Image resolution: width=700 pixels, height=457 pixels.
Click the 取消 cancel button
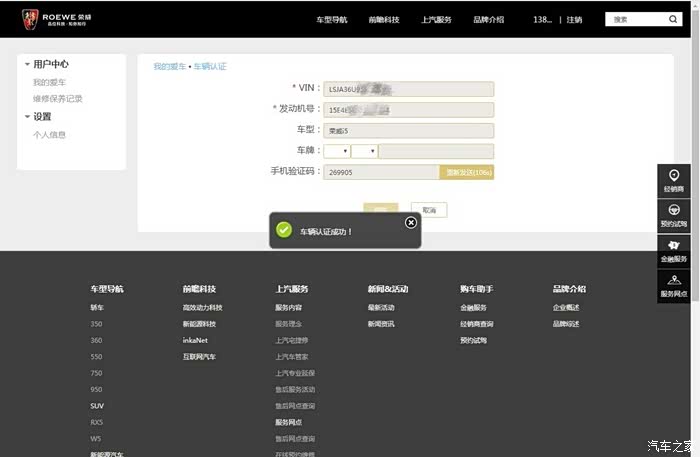tap(429, 210)
